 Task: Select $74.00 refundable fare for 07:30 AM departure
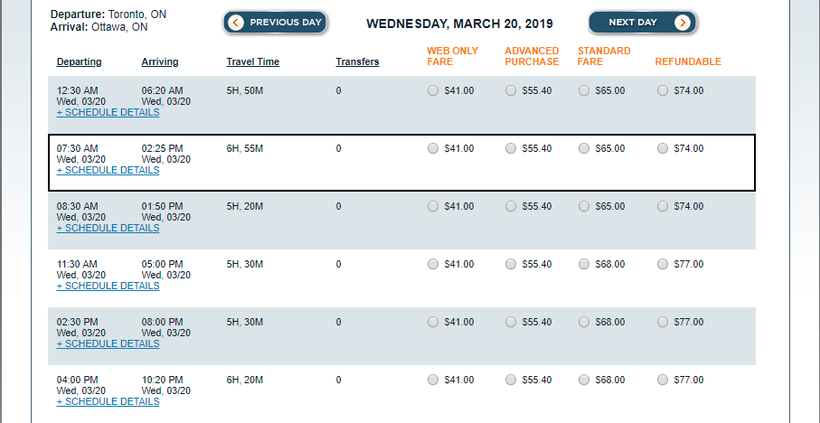[662, 149]
